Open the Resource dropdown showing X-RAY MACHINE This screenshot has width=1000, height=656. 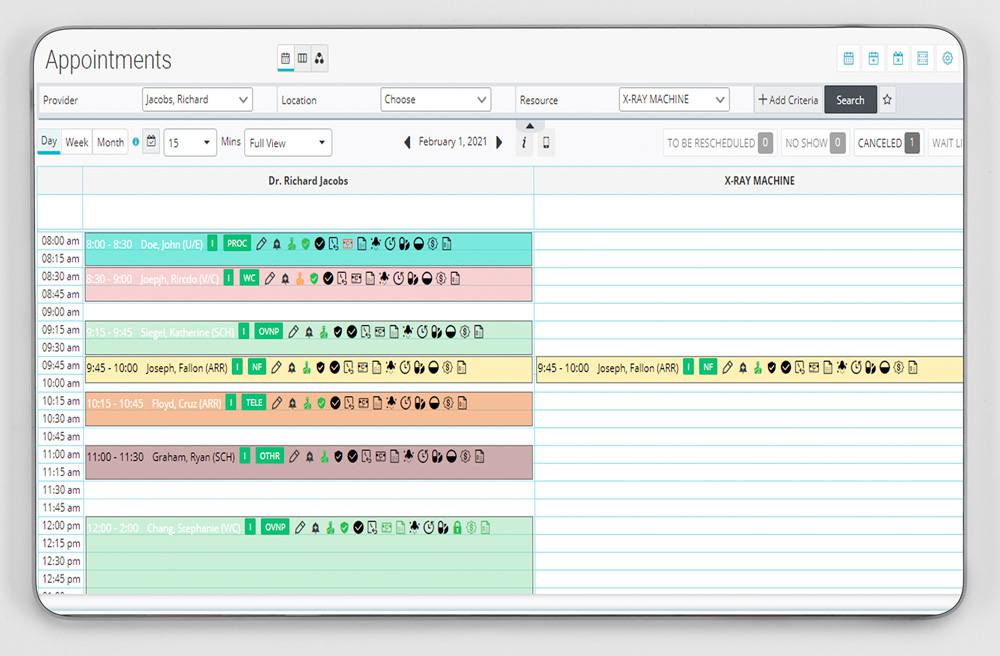(x=674, y=99)
